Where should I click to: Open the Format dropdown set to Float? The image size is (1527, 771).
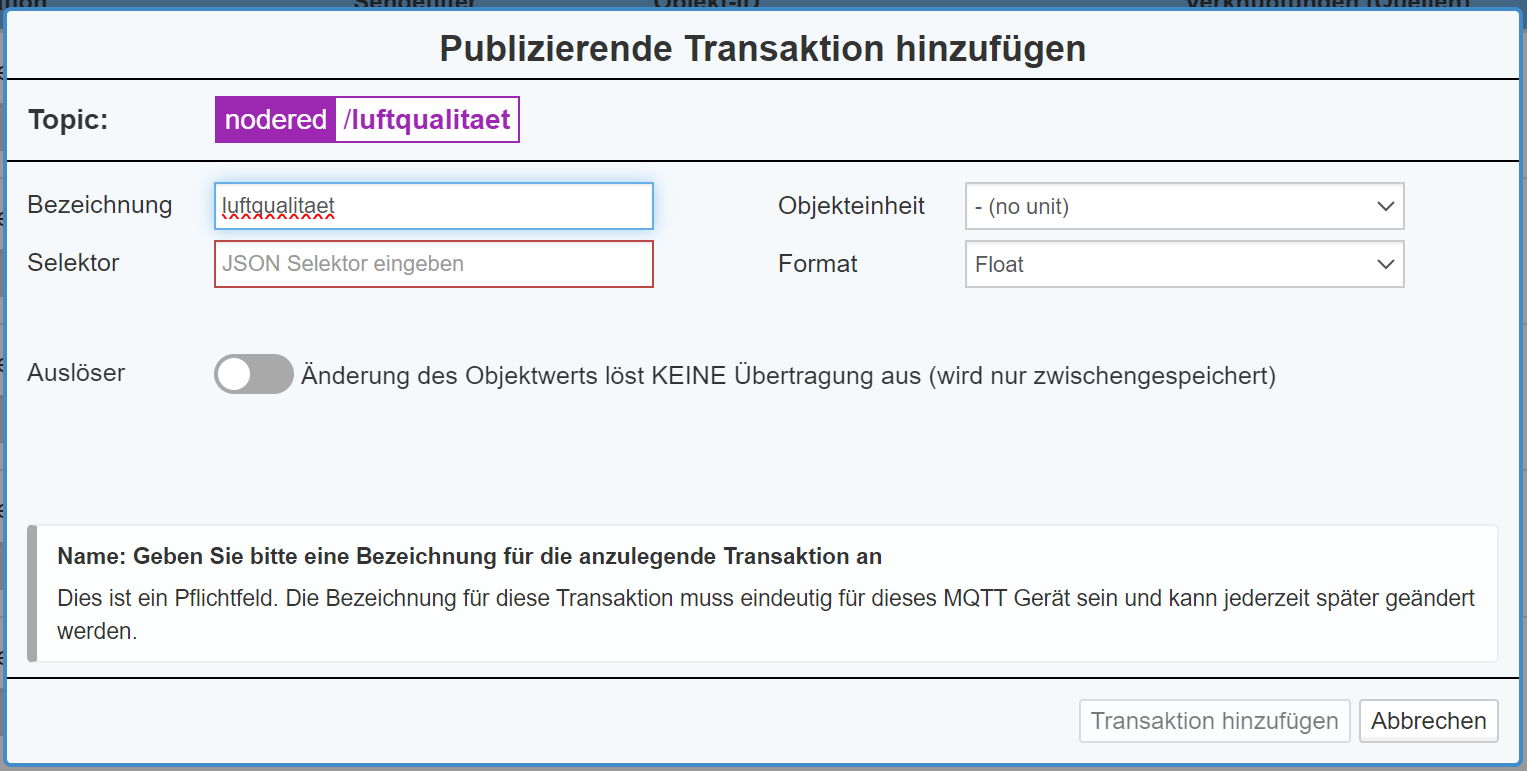tap(1184, 264)
